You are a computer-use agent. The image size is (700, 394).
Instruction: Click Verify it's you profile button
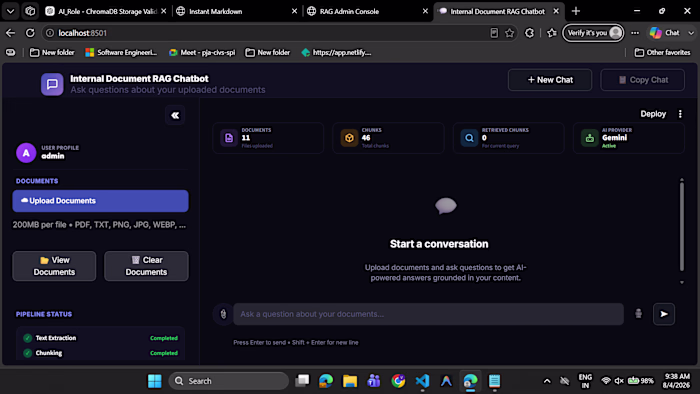click(x=593, y=33)
